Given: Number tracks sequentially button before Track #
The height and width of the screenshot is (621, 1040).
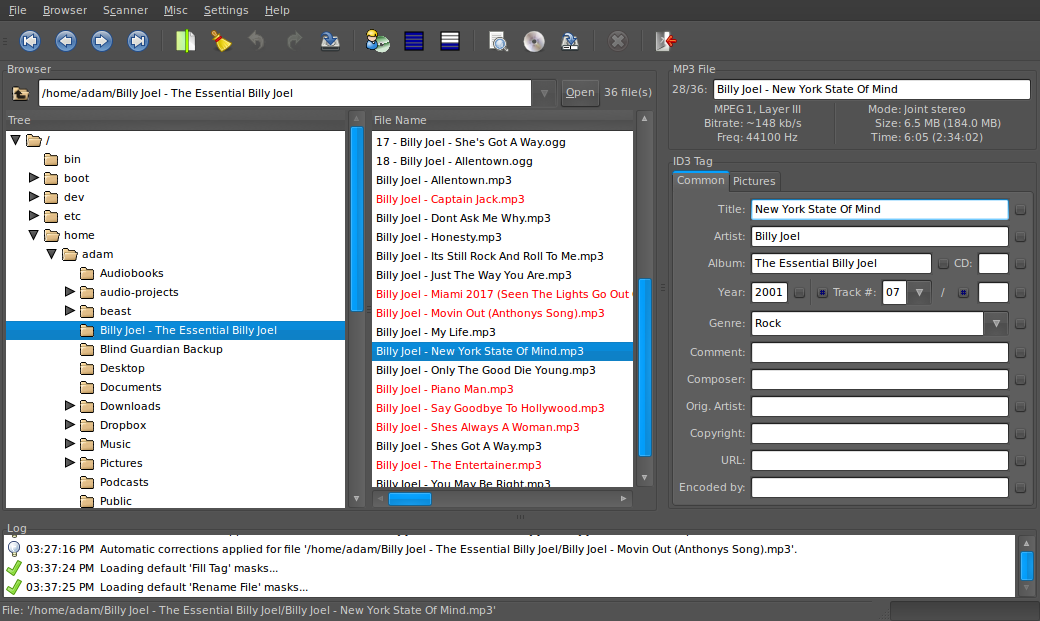Looking at the screenshot, I should tap(822, 293).
